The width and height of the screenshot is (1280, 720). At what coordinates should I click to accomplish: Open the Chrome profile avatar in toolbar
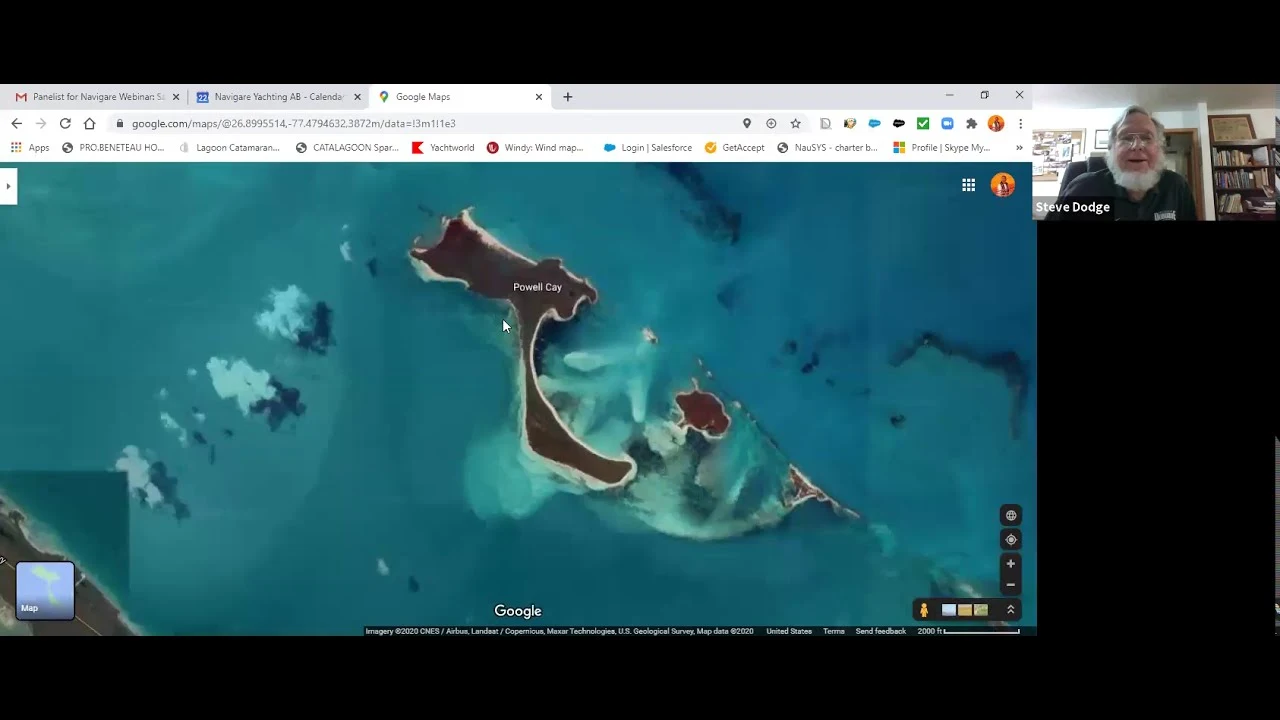996,123
